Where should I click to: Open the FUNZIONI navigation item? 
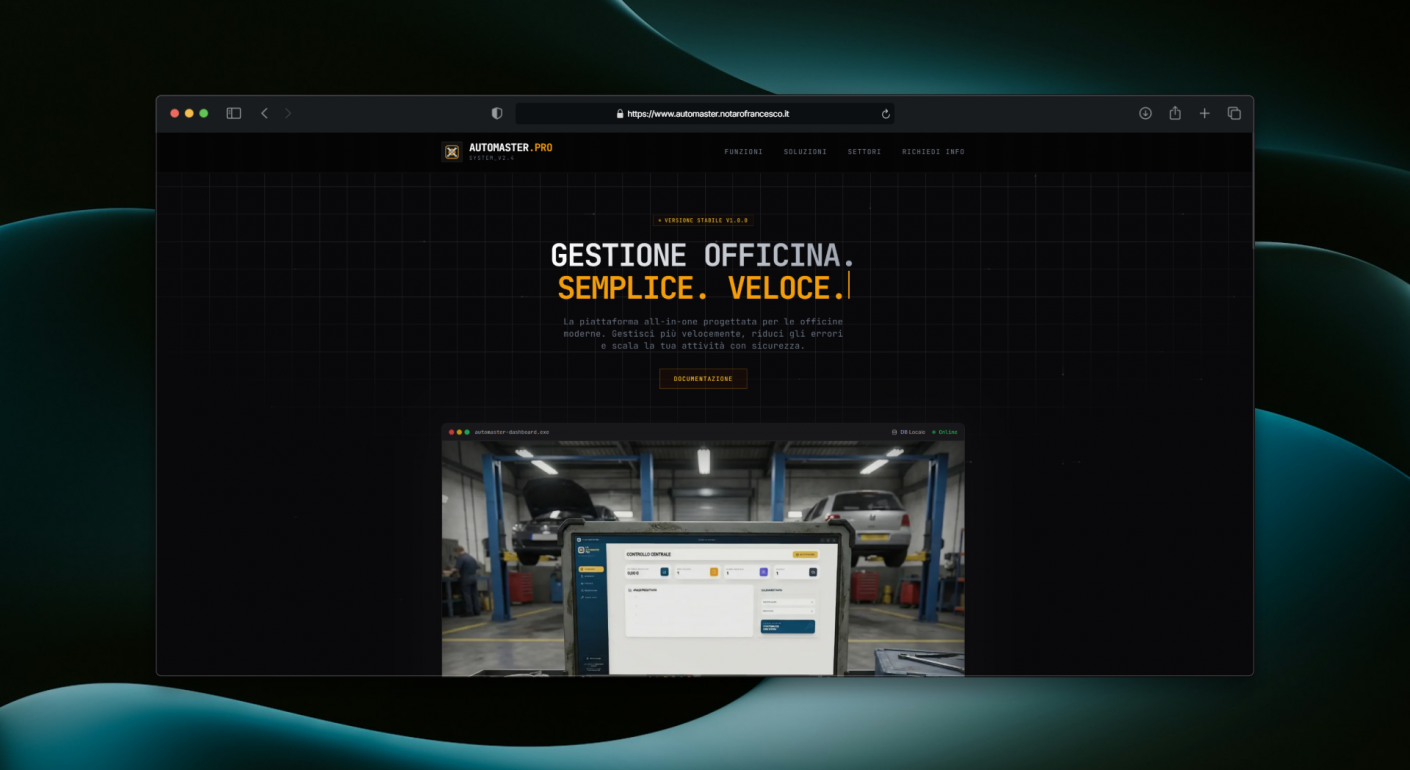pyautogui.click(x=744, y=151)
